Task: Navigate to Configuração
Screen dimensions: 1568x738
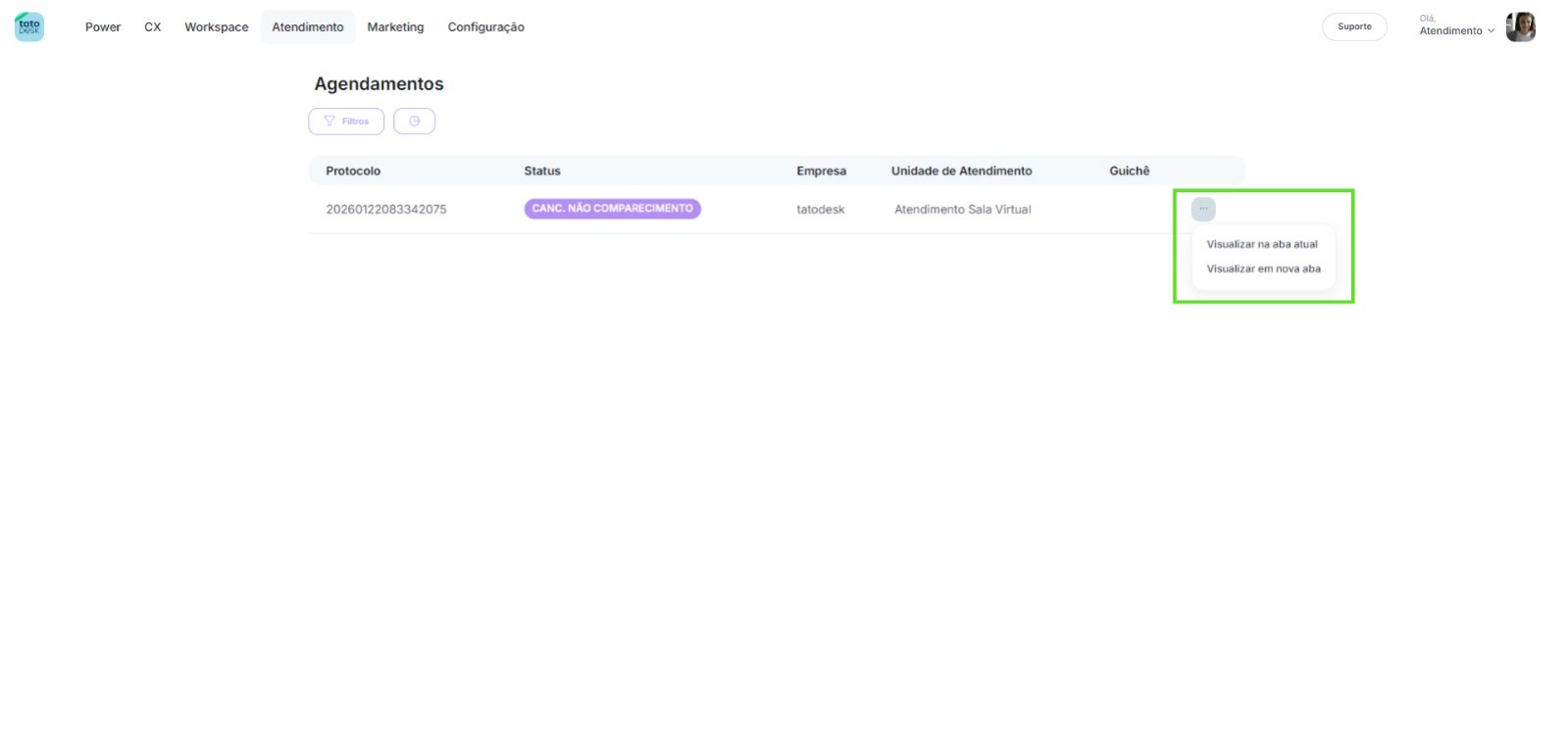Action: (485, 27)
